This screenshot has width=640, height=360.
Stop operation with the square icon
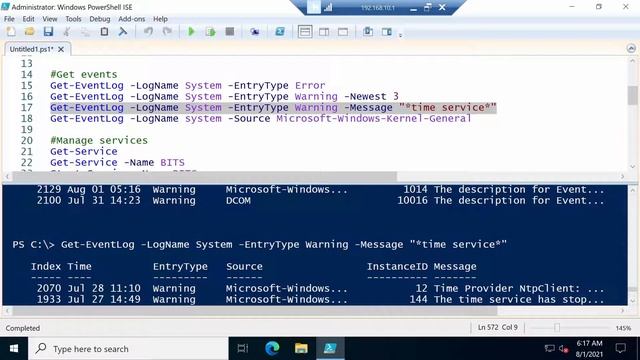230,32
